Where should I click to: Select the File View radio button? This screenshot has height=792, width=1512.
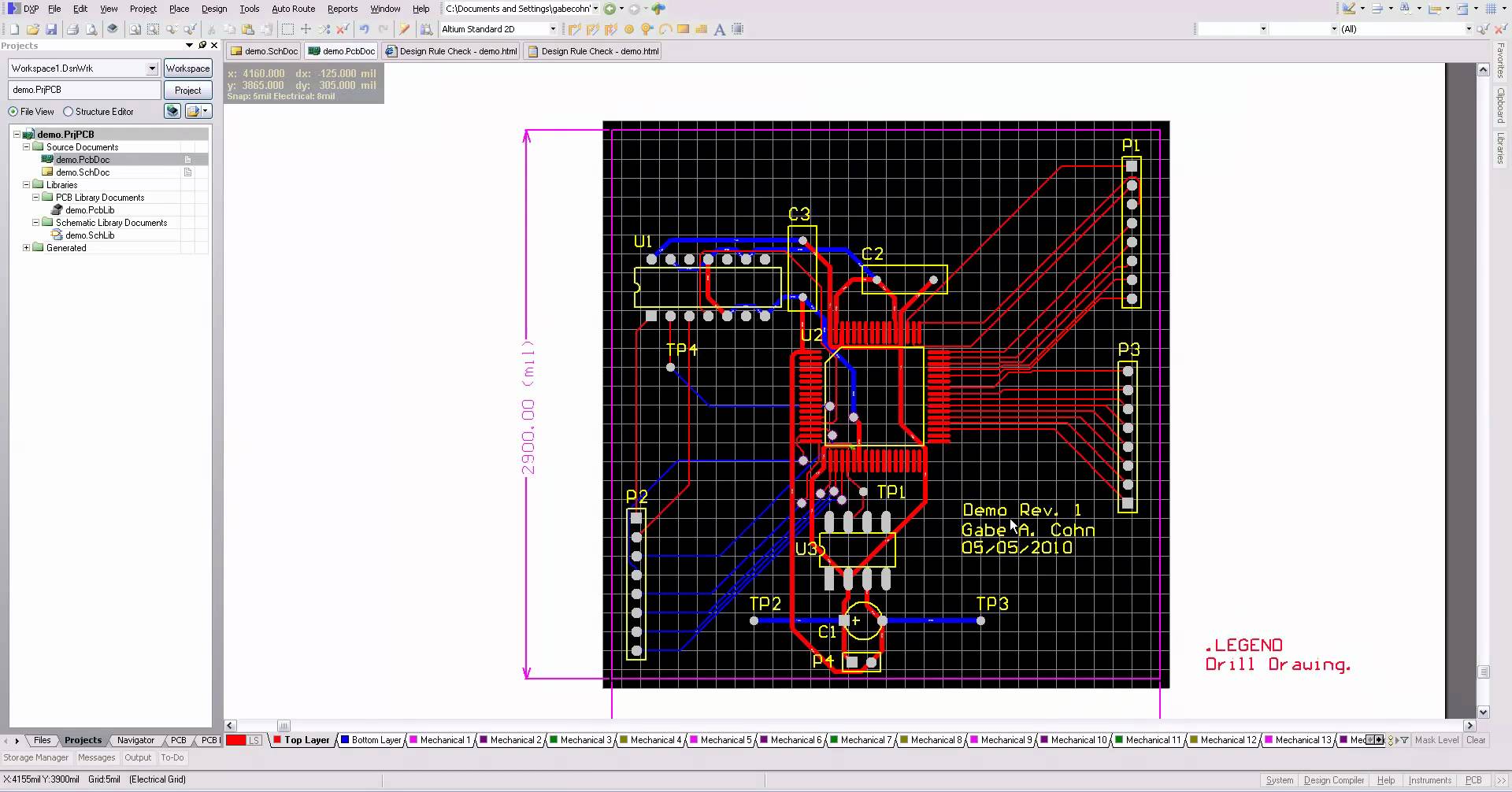(13, 112)
